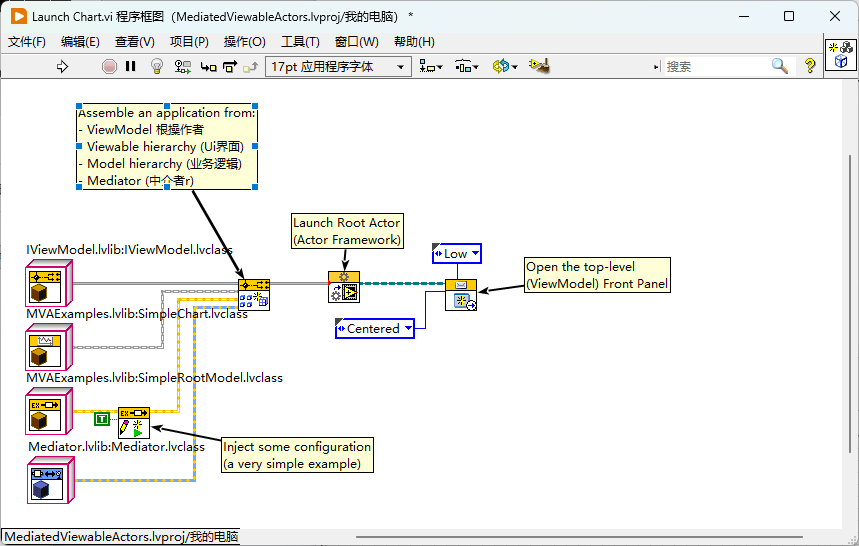
Task: Select the 'Open the top-level' comment label
Action: 597,275
